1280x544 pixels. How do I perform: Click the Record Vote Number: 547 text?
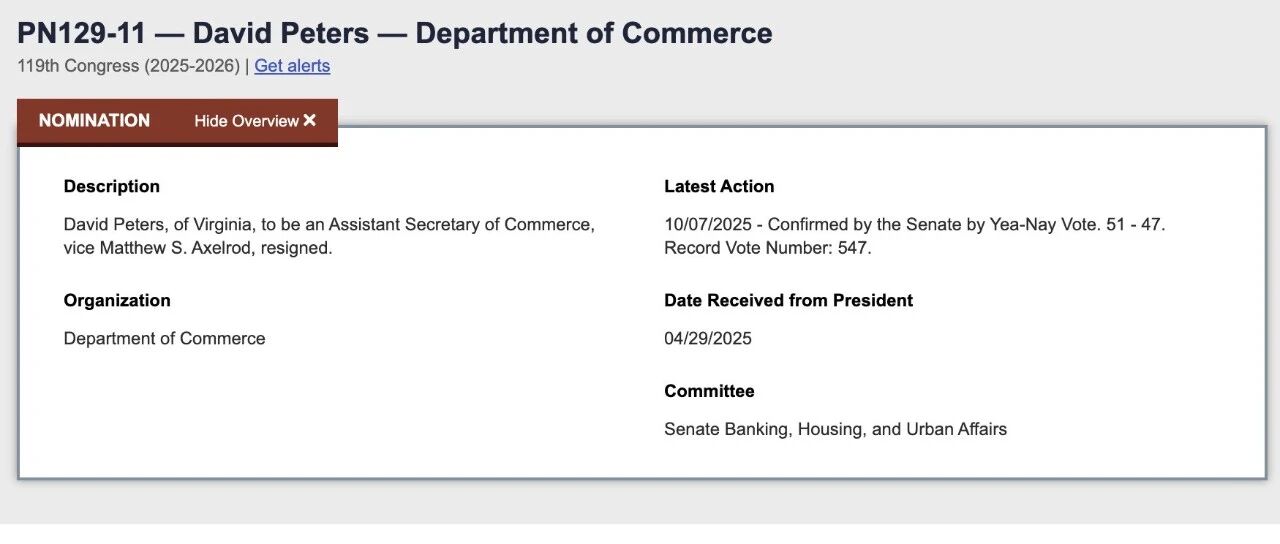point(768,248)
